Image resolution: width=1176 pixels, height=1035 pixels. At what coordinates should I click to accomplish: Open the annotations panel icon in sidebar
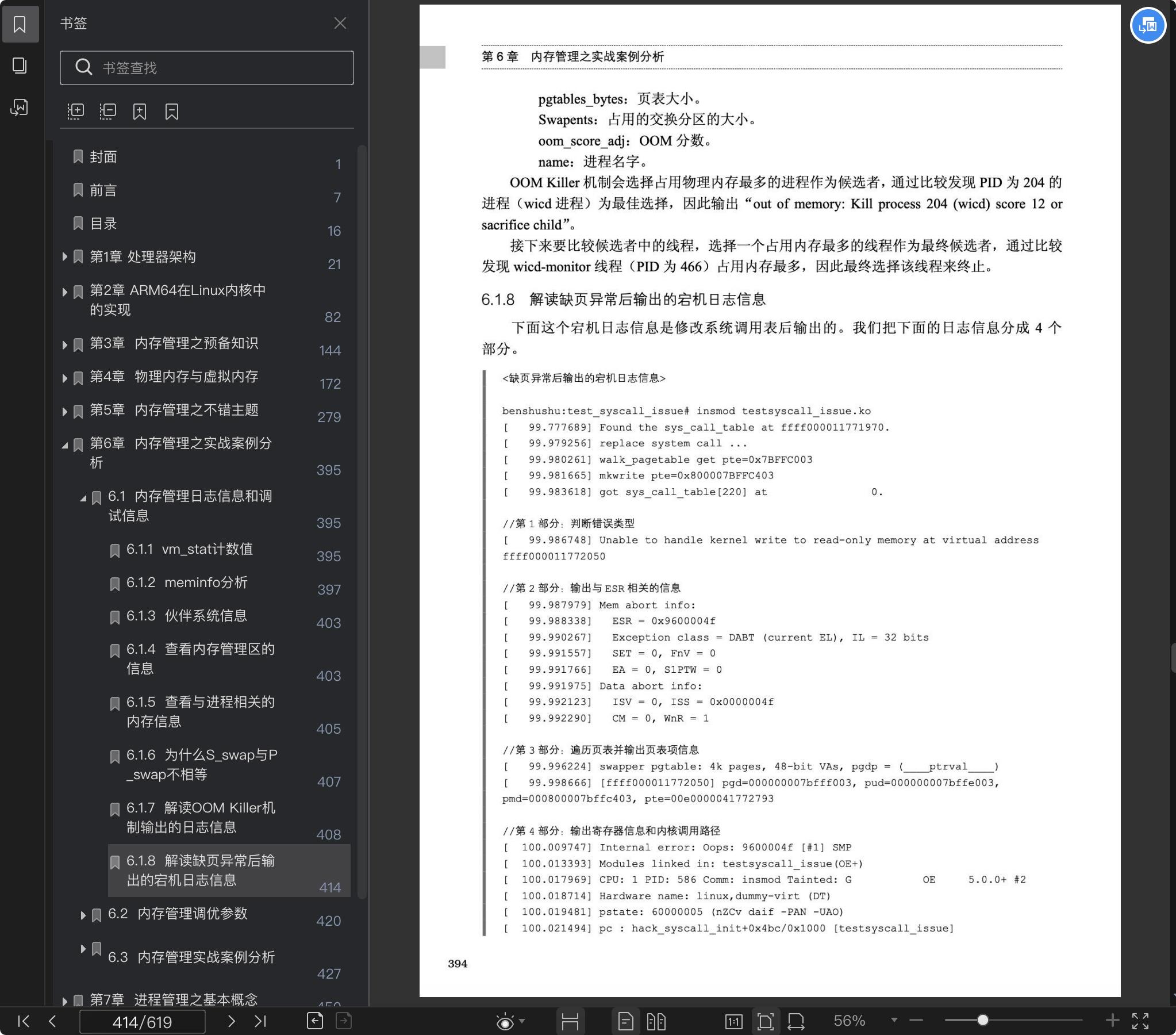(20, 107)
